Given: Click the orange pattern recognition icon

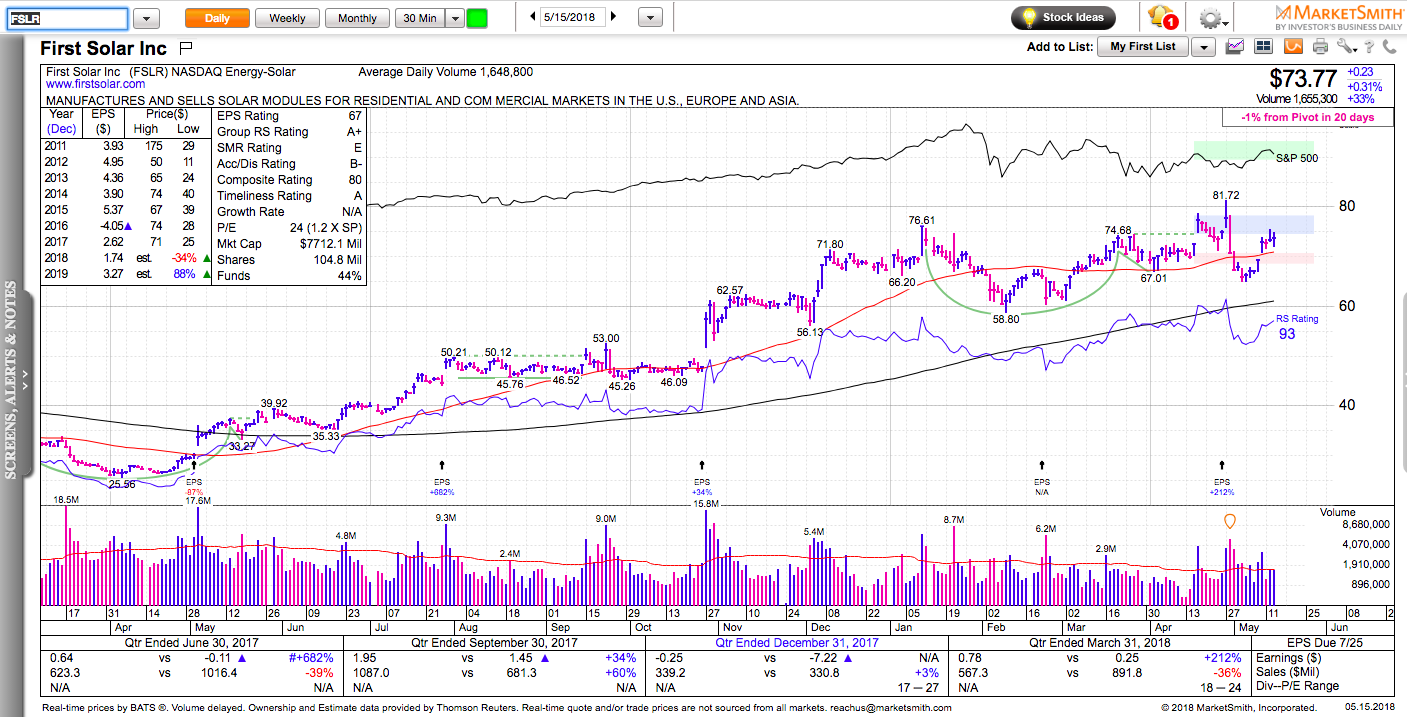Looking at the screenshot, I should click(x=1292, y=46).
